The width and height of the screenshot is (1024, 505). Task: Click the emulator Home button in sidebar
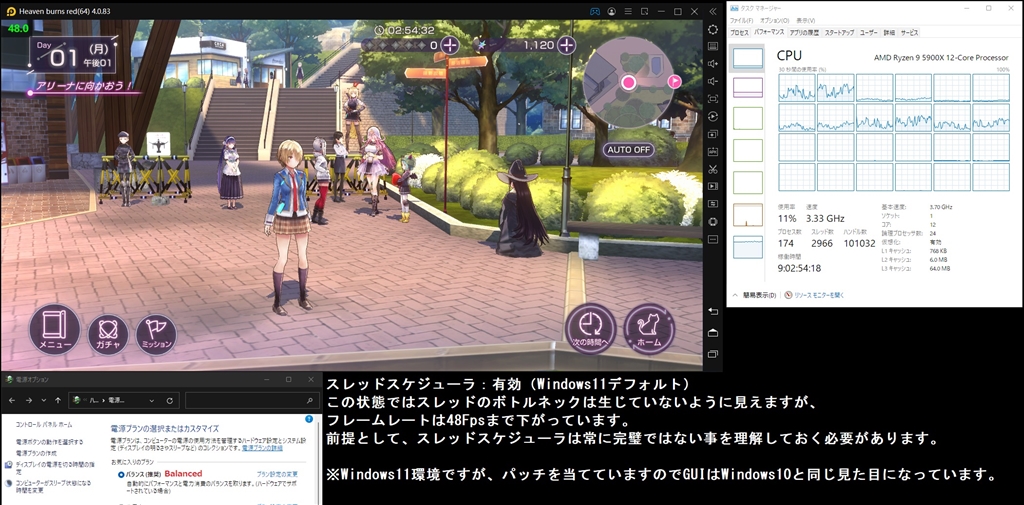(712, 333)
